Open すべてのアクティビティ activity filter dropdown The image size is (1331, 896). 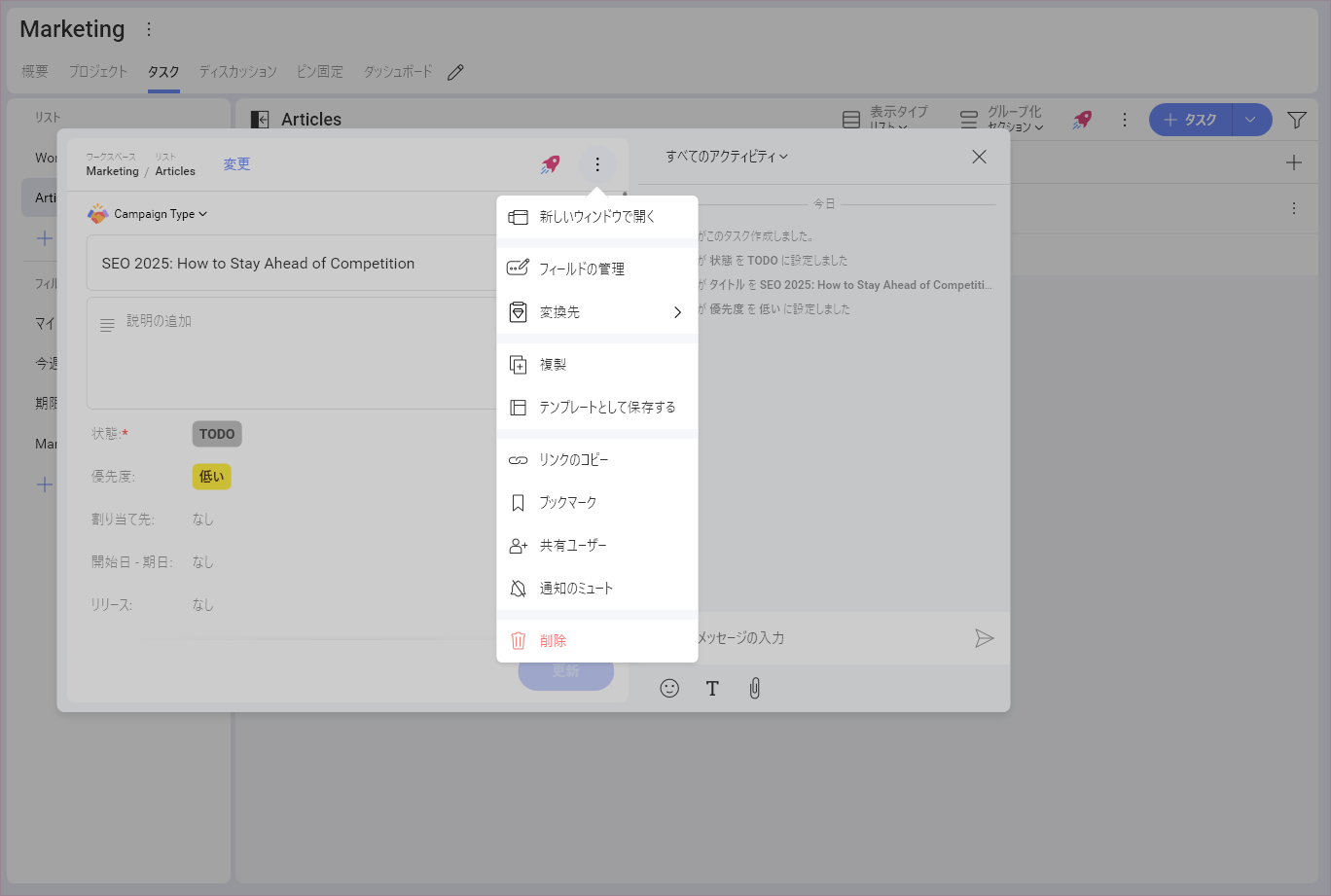pos(726,157)
